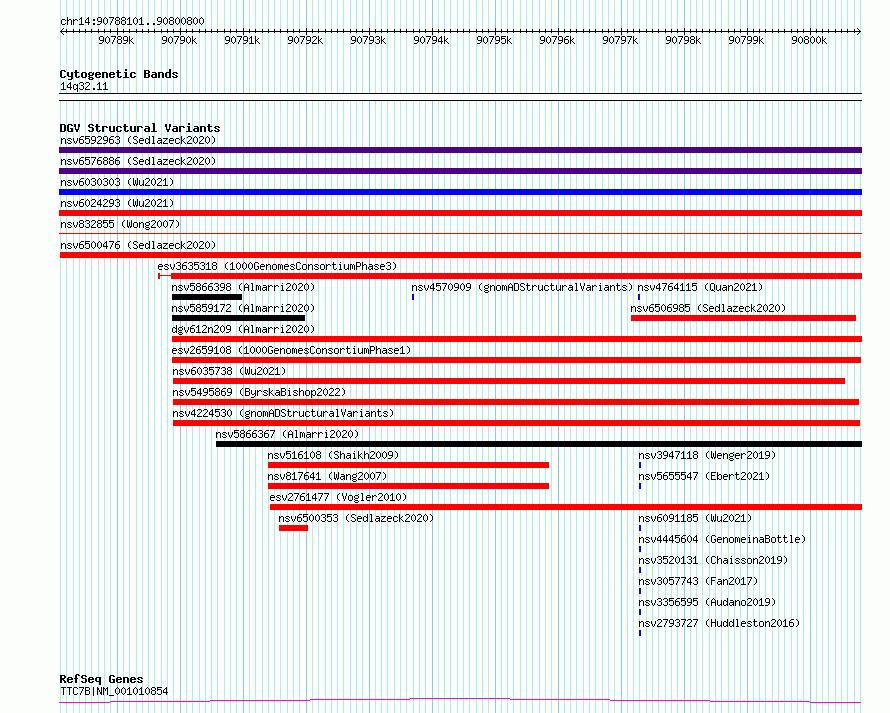This screenshot has height=713, width=890.
Task: Open variant nsv6030303 (Wu2021) label
Action: [x=117, y=182]
